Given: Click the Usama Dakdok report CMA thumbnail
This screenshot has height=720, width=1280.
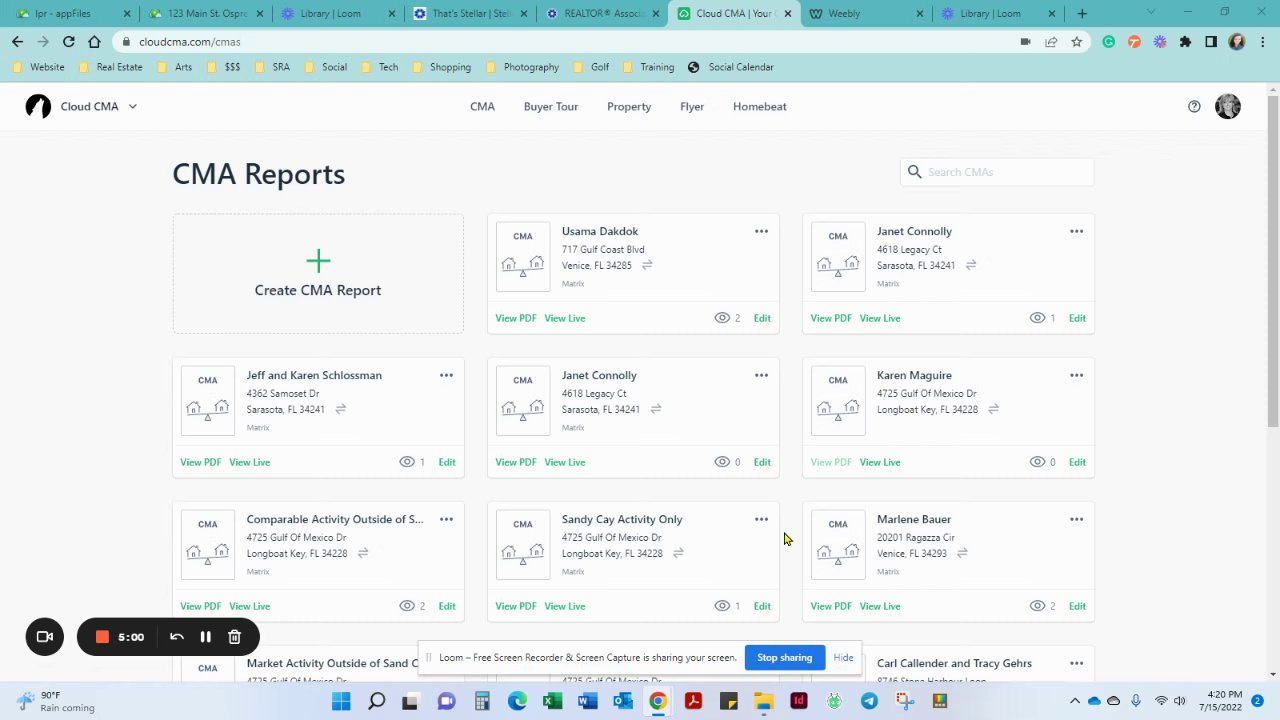Looking at the screenshot, I should [523, 257].
